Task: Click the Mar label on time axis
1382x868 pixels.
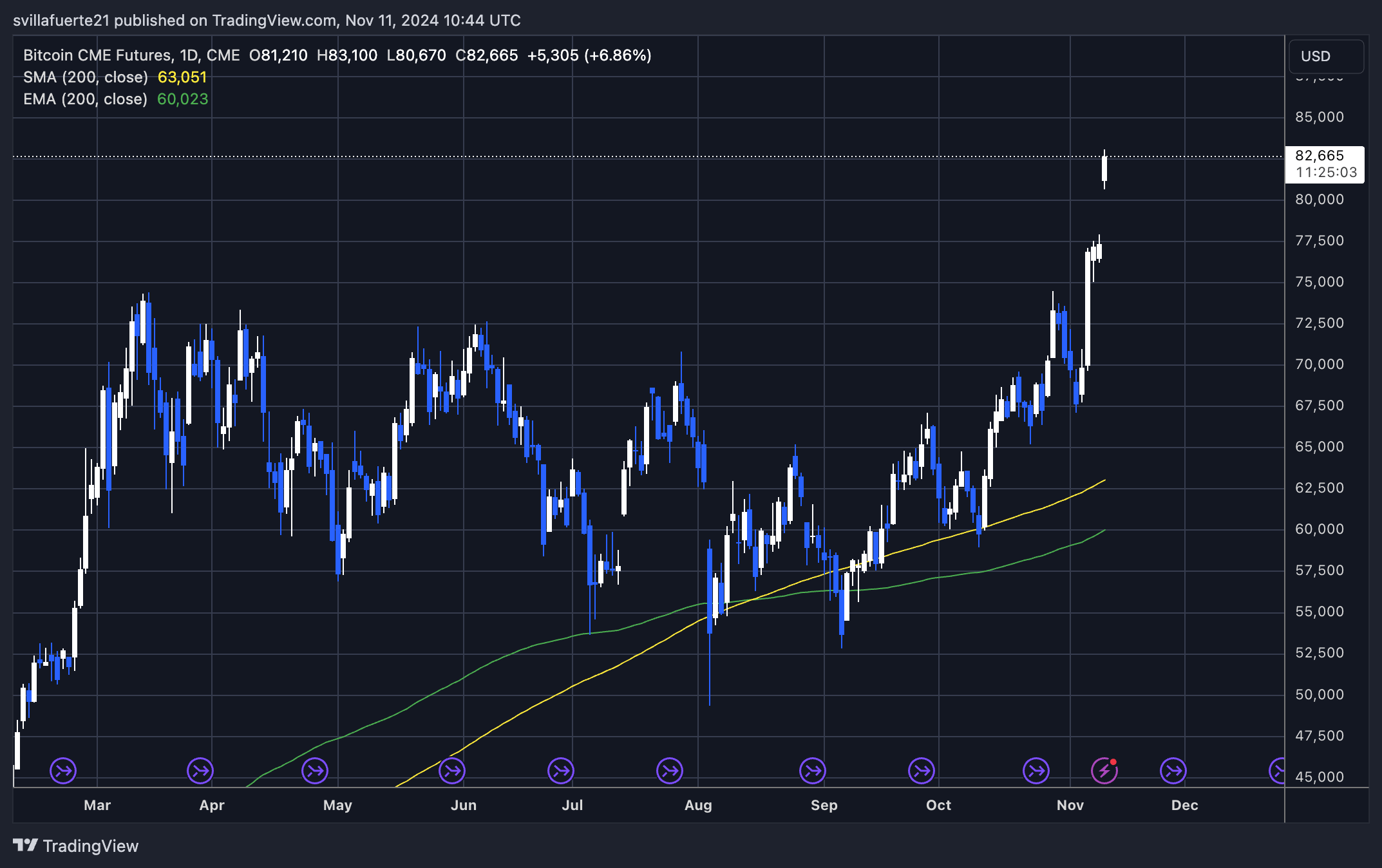Action: click(97, 806)
